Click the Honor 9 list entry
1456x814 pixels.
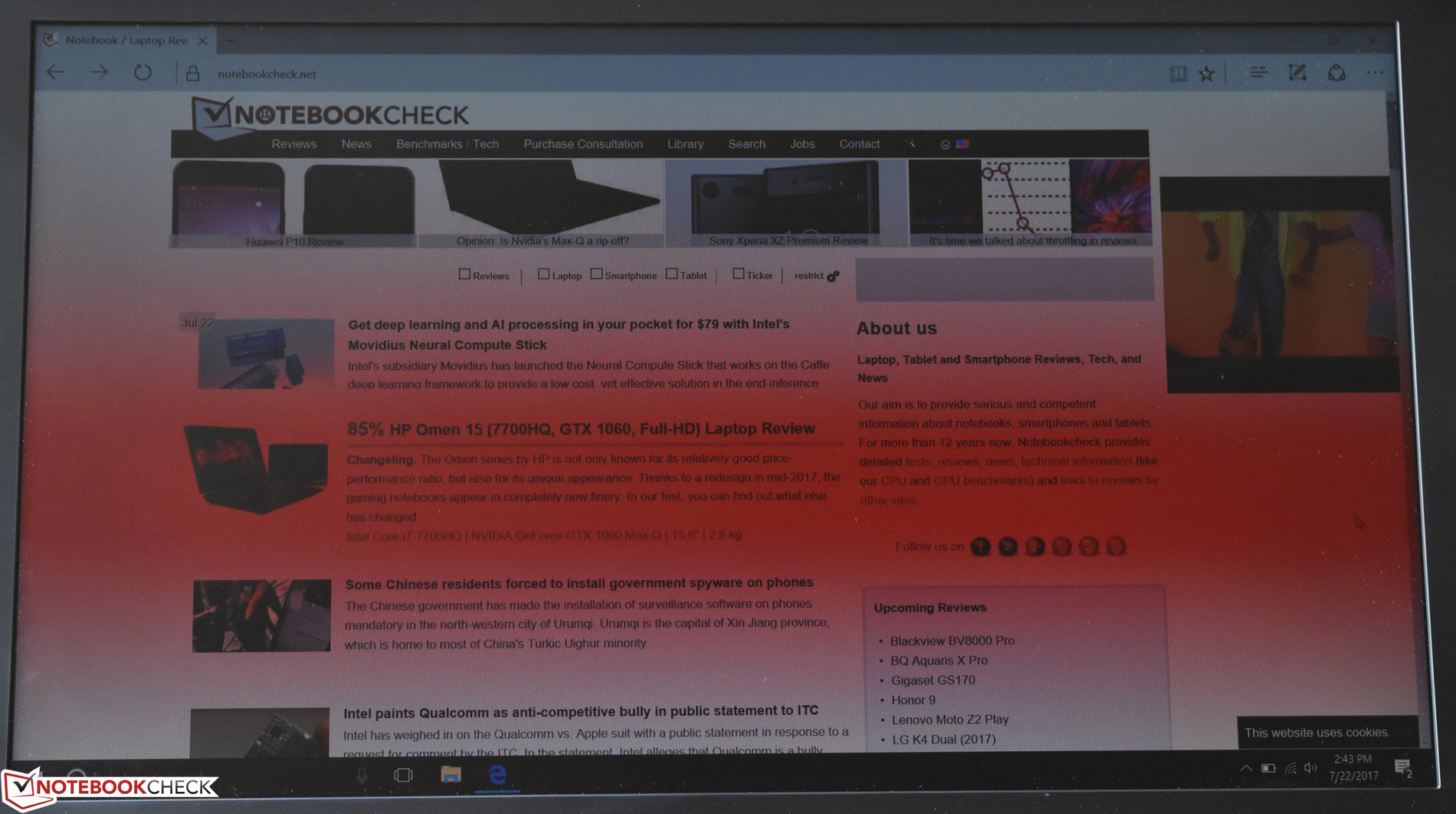pos(913,701)
